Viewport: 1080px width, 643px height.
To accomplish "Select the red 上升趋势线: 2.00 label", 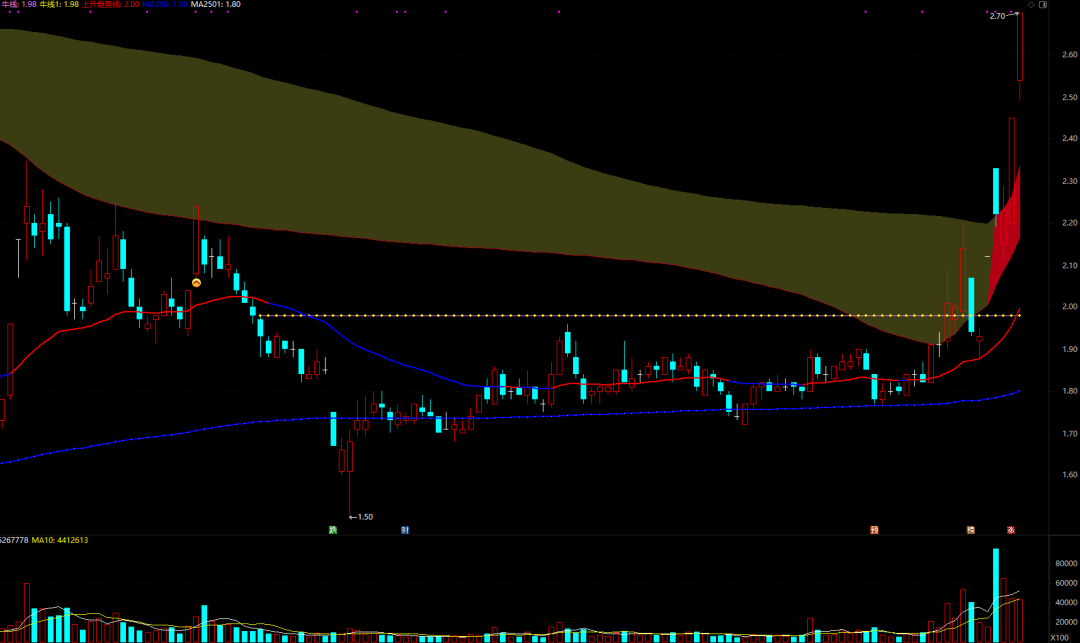I will (x=110, y=4).
